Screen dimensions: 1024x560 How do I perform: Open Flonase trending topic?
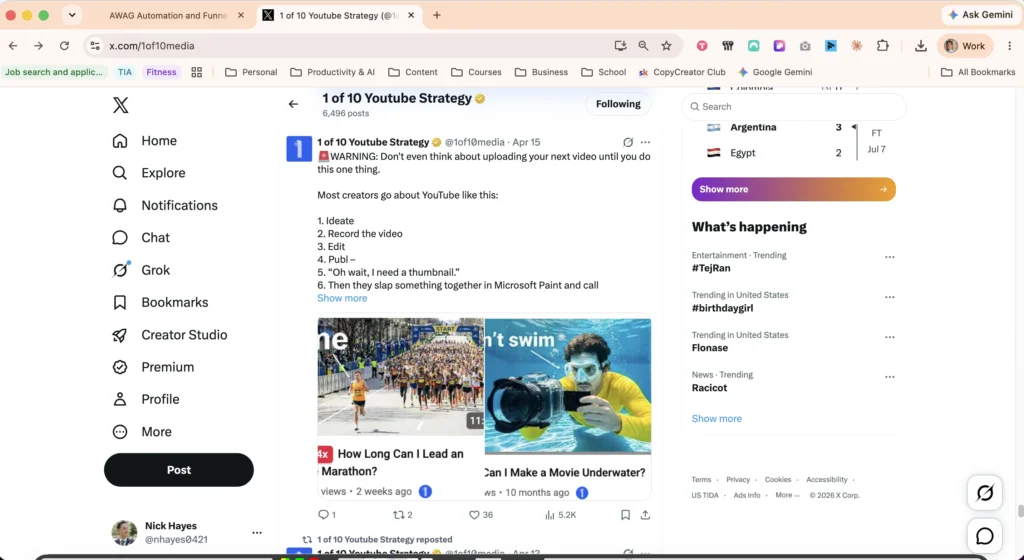click(x=710, y=348)
